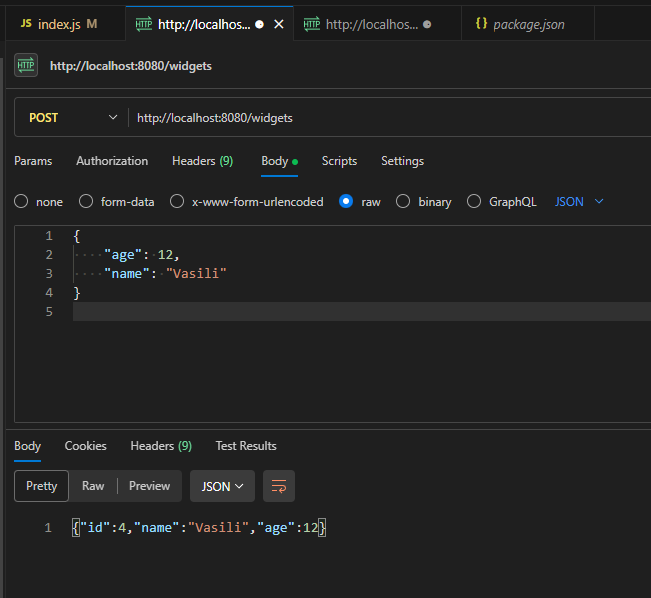
Task: Open the Params request tab
Action: coord(33,161)
